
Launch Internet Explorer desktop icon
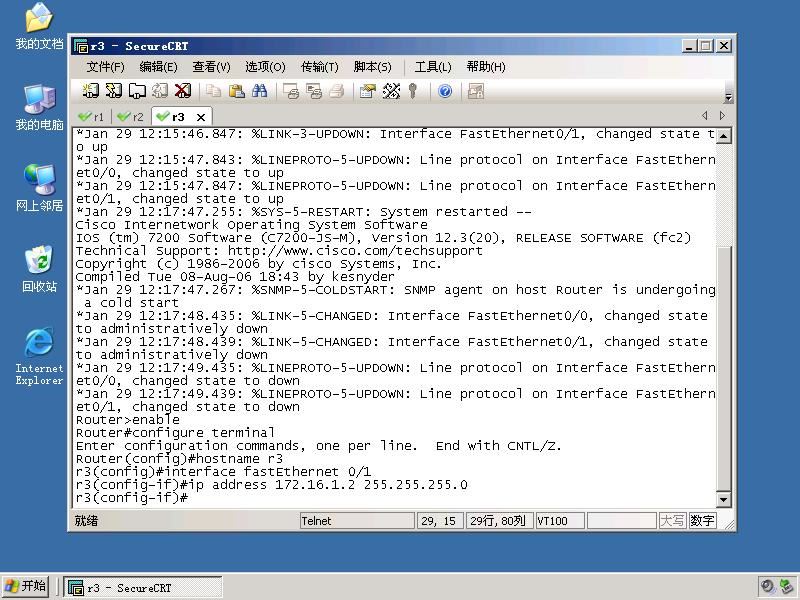tap(39, 356)
